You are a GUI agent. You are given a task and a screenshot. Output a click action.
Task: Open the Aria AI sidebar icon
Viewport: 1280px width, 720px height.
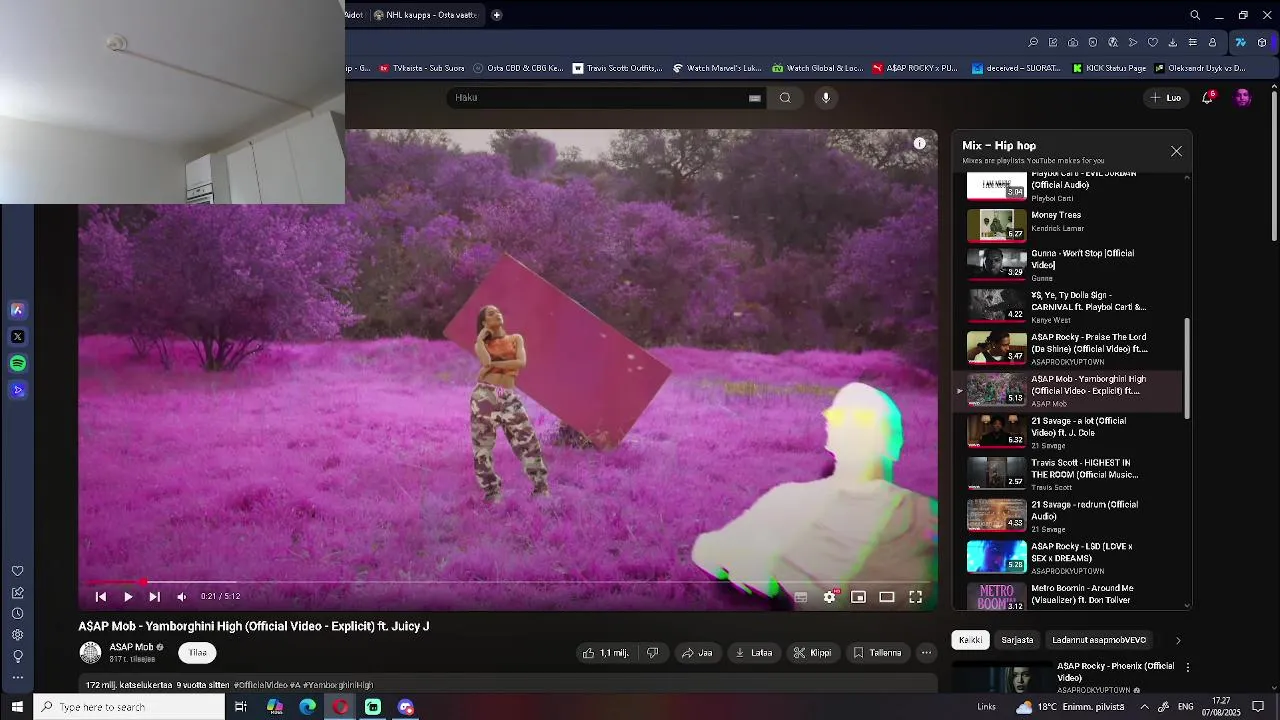click(x=17, y=310)
